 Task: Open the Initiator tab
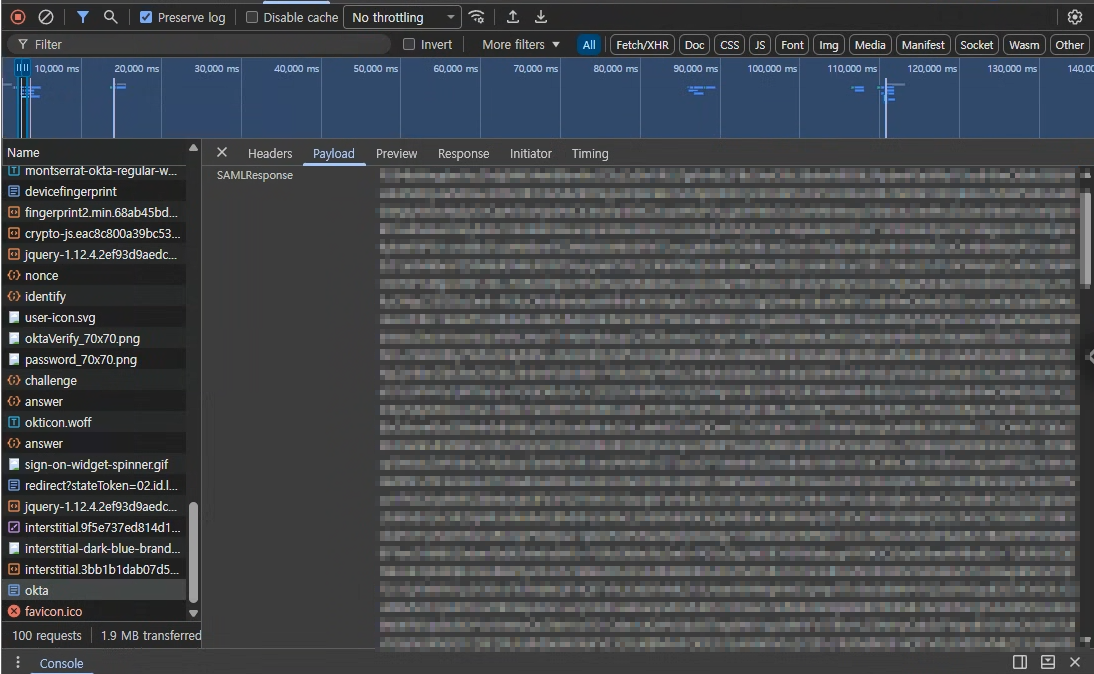click(x=530, y=153)
